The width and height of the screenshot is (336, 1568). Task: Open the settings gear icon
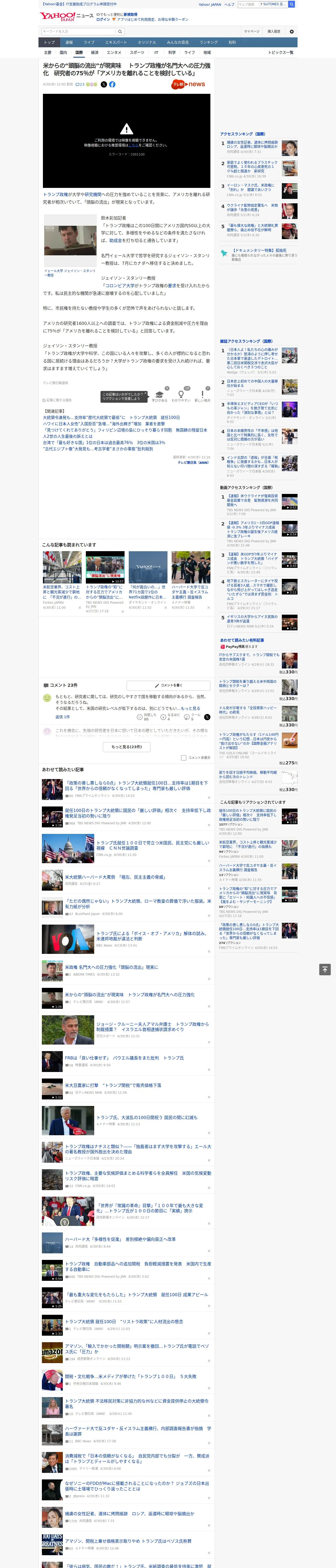pyautogui.click(x=292, y=32)
